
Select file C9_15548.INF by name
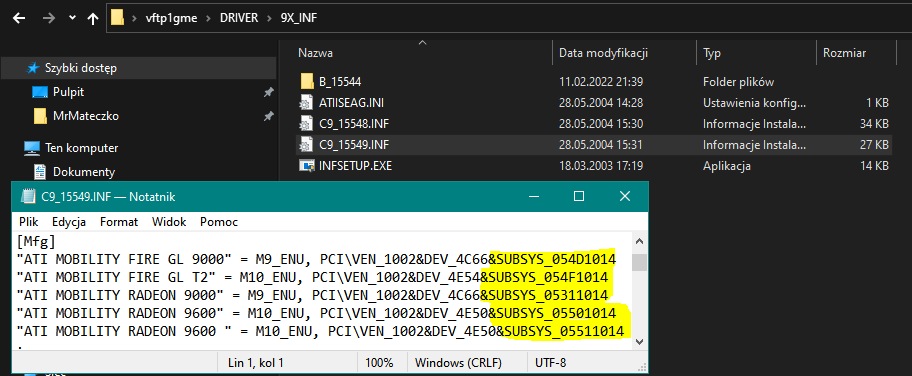[x=354, y=124]
